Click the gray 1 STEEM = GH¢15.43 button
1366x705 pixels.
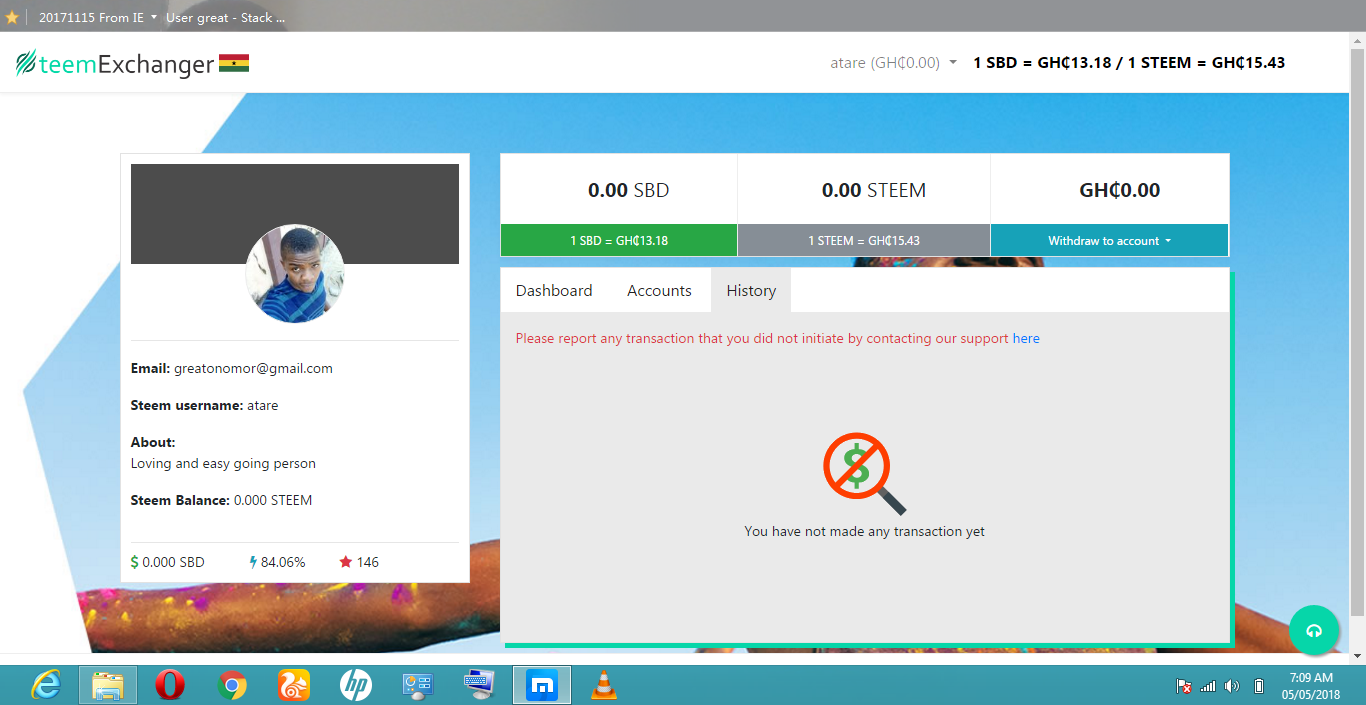pyautogui.click(x=862, y=240)
